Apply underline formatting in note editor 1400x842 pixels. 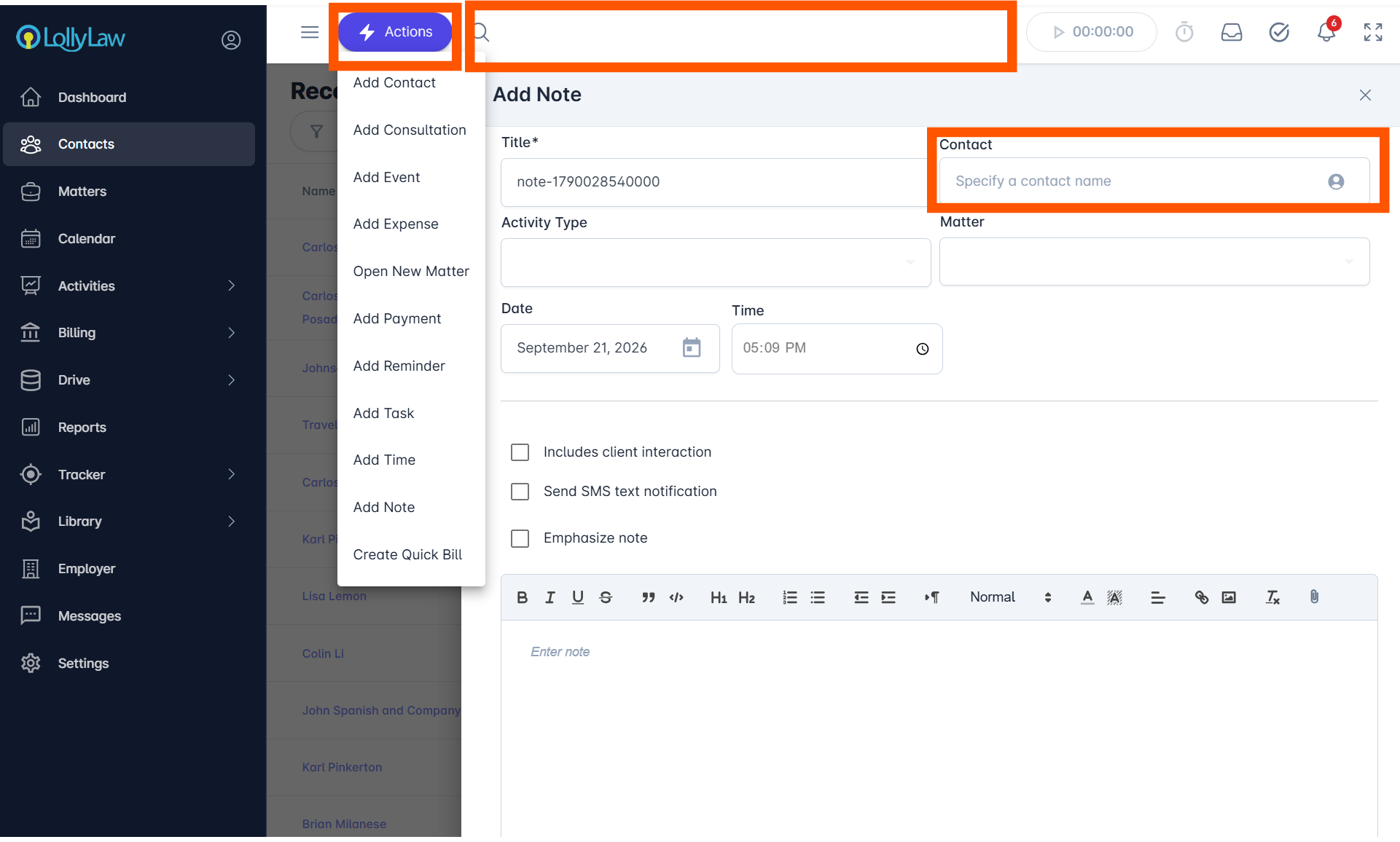[578, 597]
